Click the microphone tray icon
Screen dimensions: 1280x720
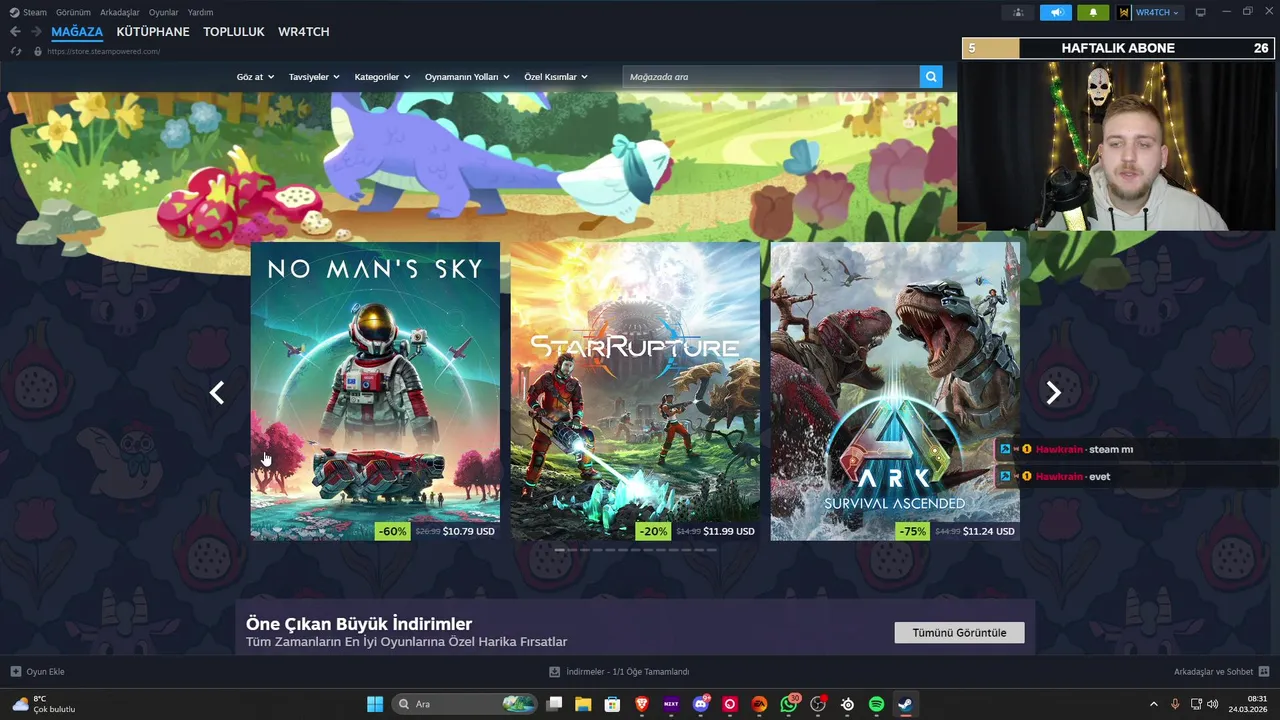pyautogui.click(x=1175, y=704)
